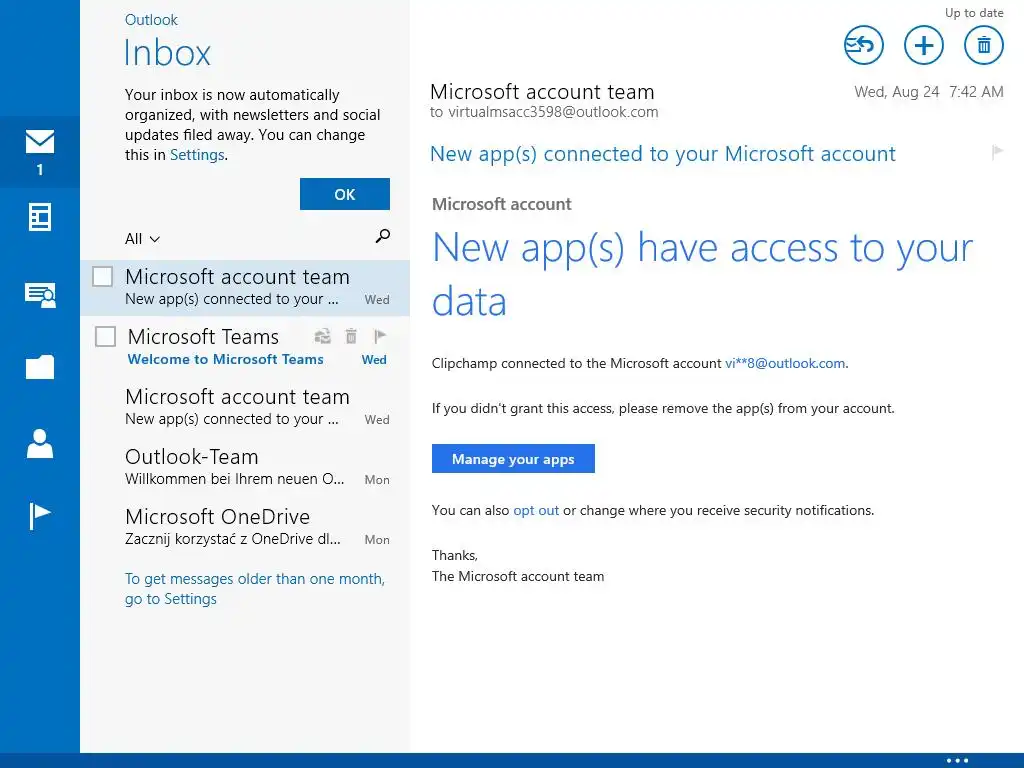Viewport: 1024px width, 768px height.
Task: Click the email subject line heading
Action: (662, 153)
